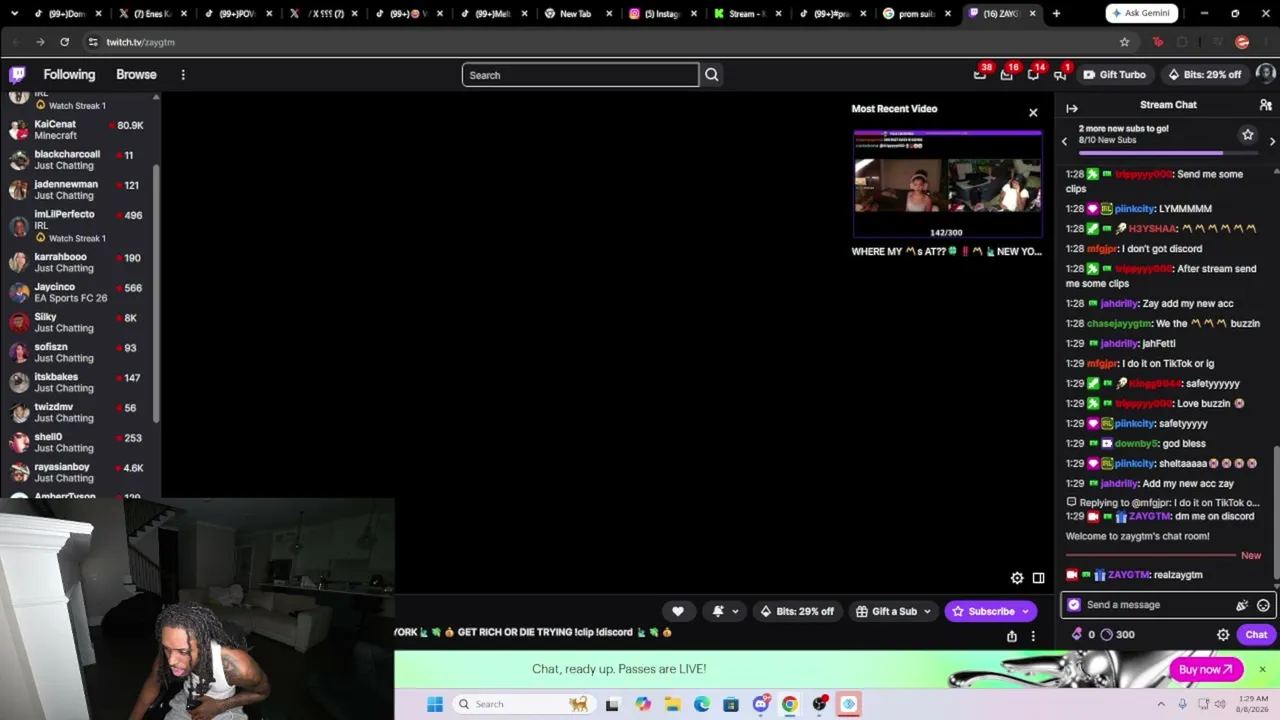Open rayasianboy channel in sidebar
1280x720 pixels.
click(80, 472)
